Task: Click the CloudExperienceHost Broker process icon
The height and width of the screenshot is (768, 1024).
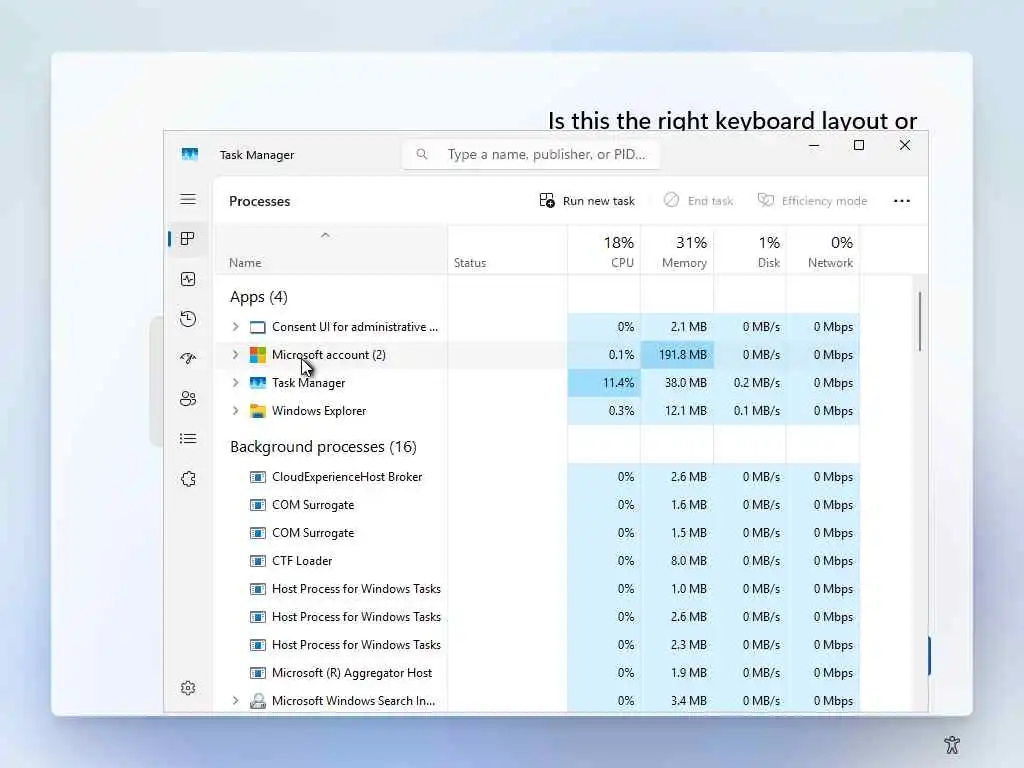Action: coord(258,477)
